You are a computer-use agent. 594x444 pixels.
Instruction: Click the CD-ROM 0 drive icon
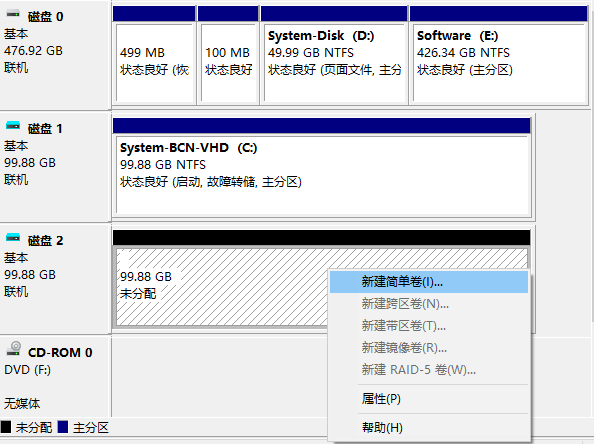point(14,349)
